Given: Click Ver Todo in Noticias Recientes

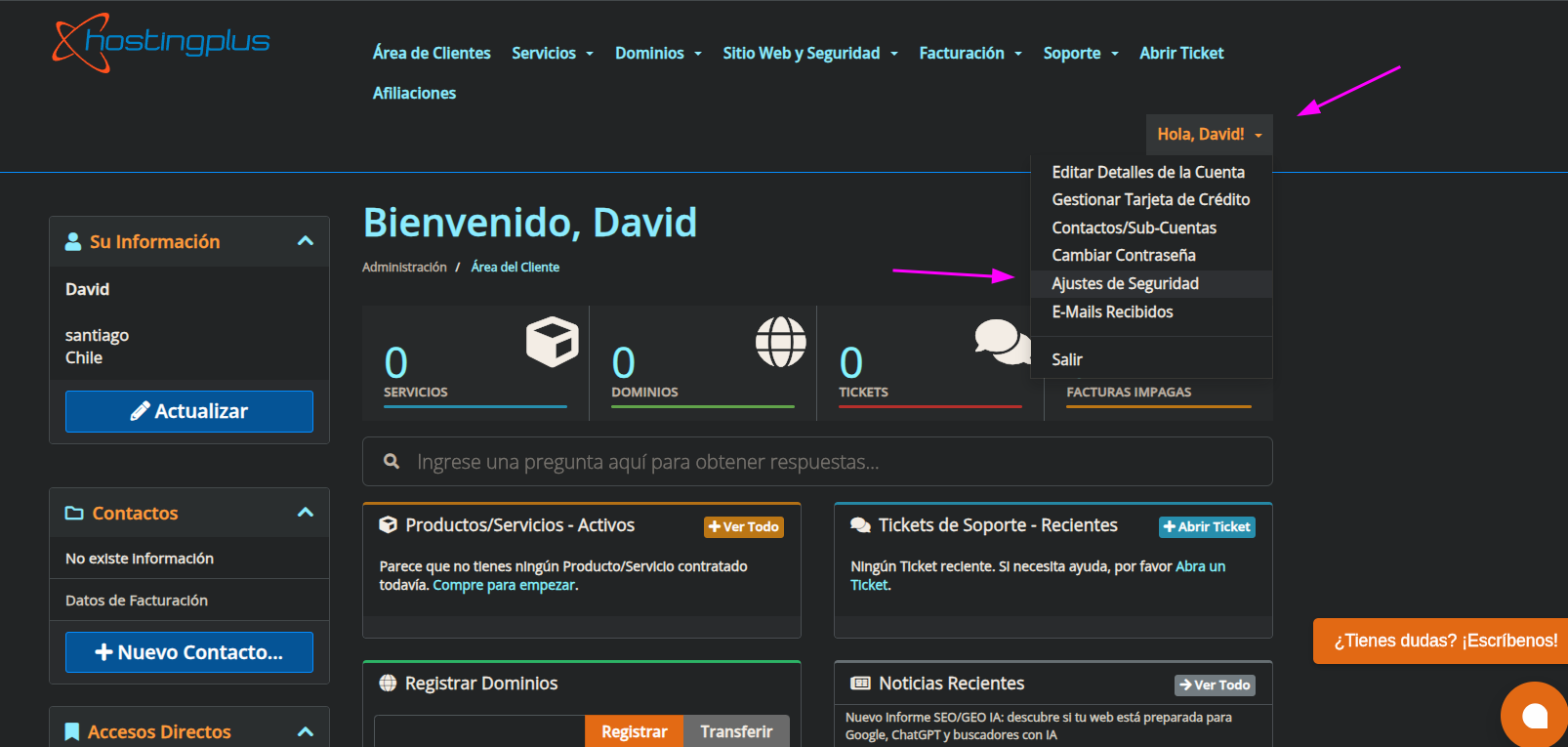Looking at the screenshot, I should (1215, 685).
